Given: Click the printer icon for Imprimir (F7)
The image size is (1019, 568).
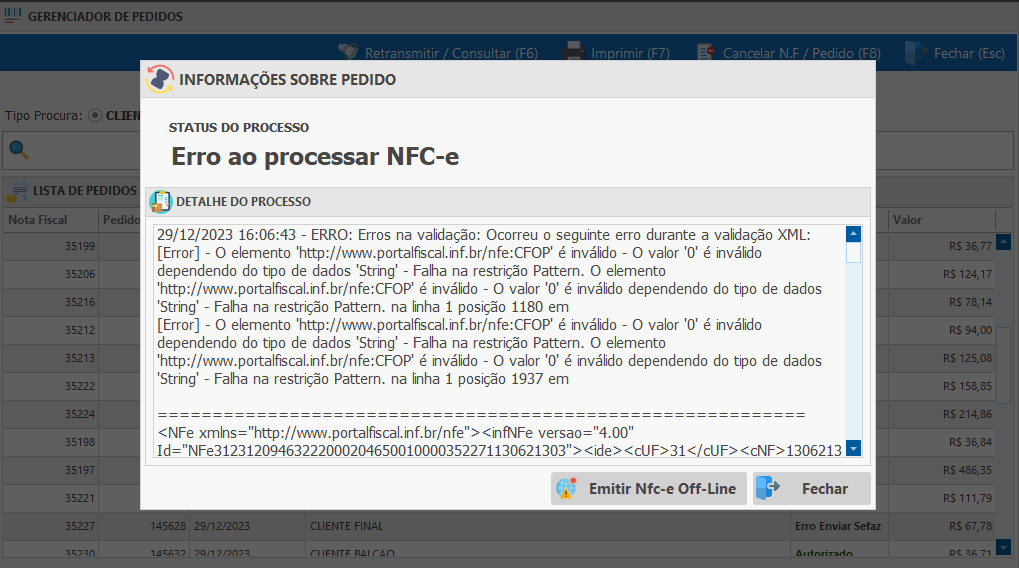Looking at the screenshot, I should [574, 52].
